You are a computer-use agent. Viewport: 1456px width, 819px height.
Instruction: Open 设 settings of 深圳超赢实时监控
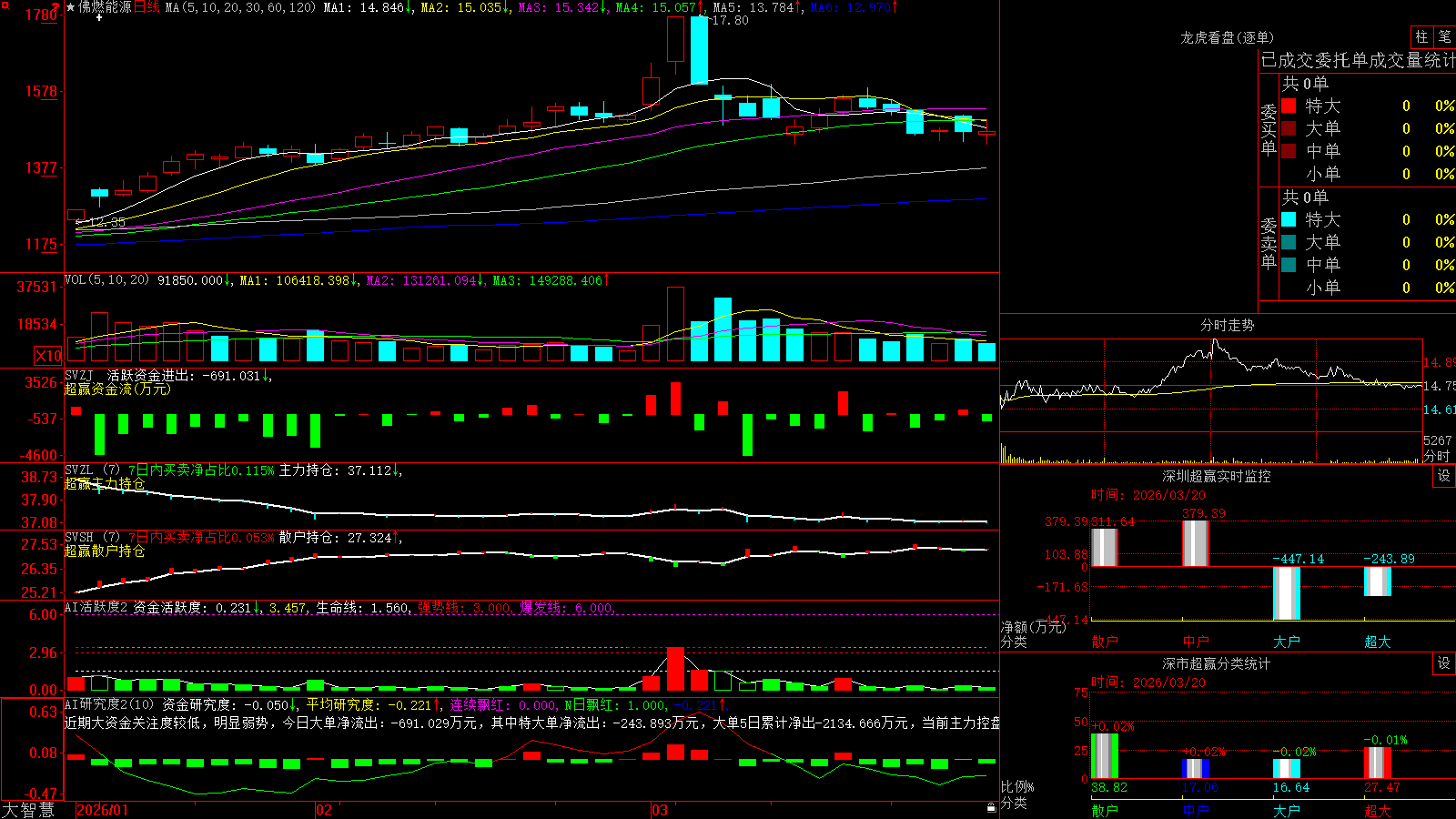[x=1444, y=476]
